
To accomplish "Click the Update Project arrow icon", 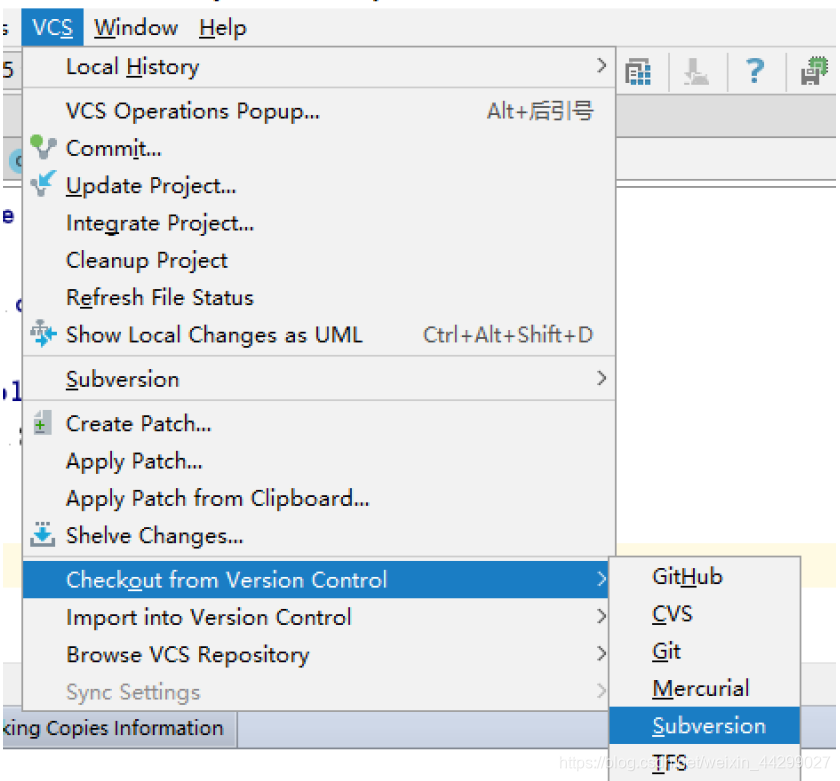I will click(x=43, y=184).
